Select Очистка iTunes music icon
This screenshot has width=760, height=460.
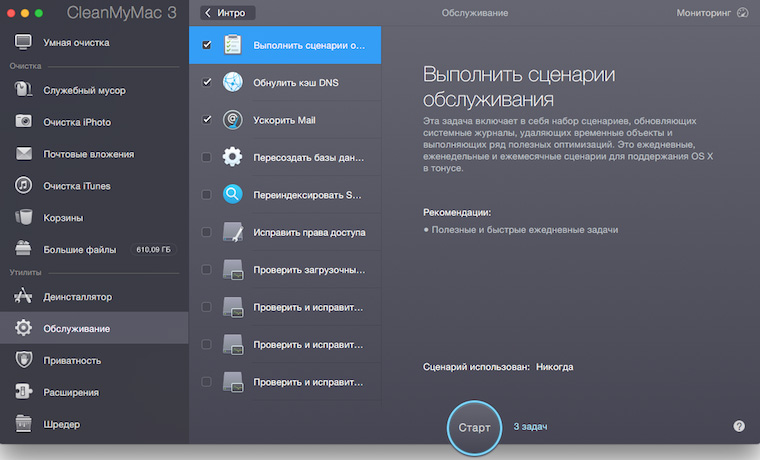(24, 186)
